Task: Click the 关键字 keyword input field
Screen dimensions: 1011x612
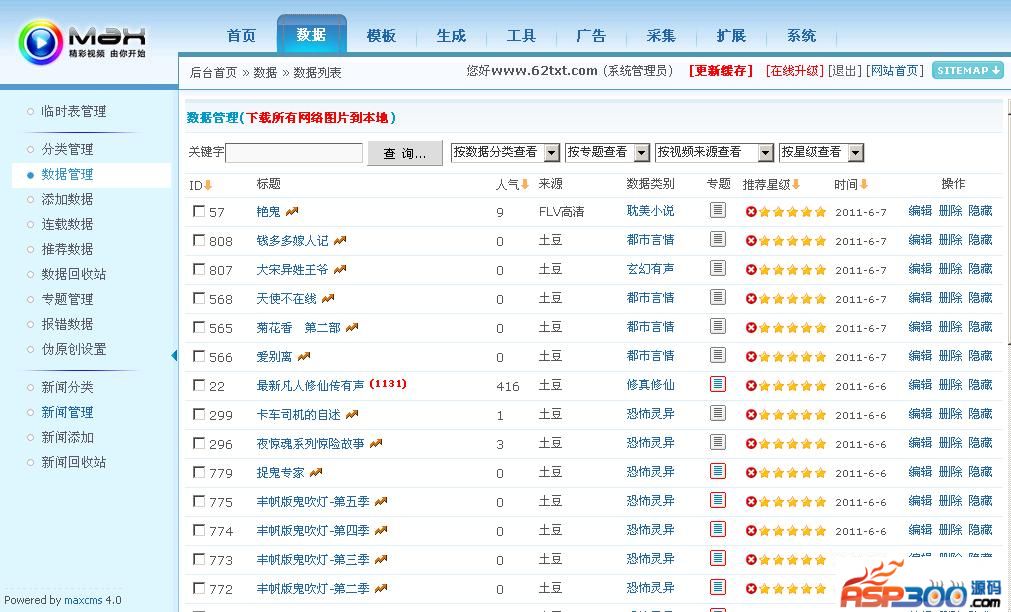Action: 294,153
